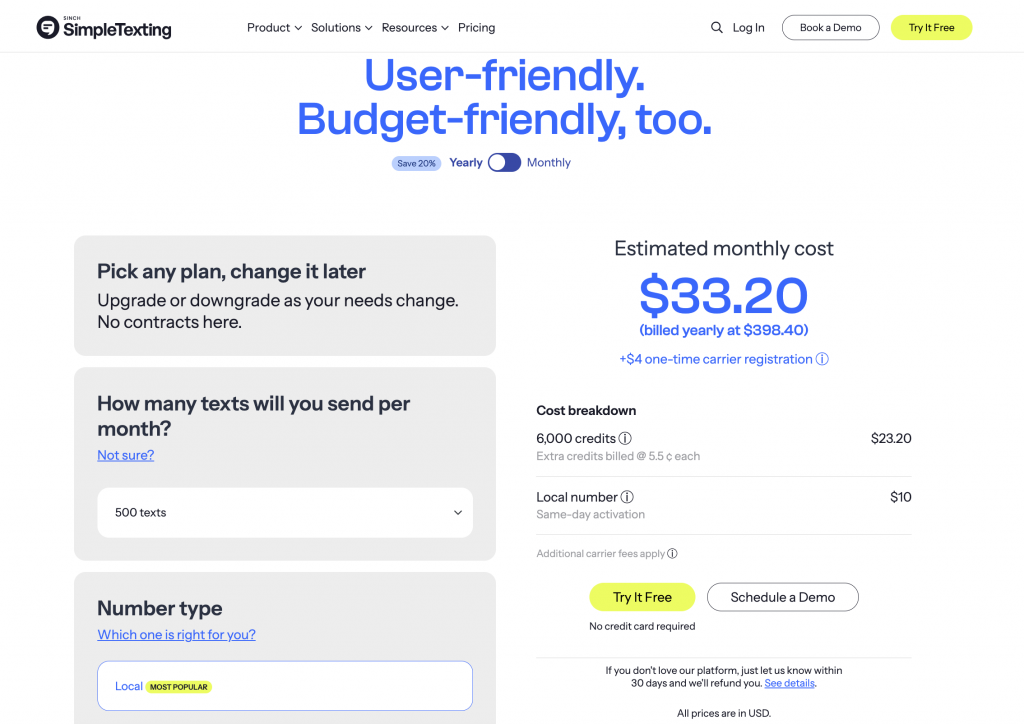
Task: Click the Book a Demo button
Action: (x=830, y=28)
